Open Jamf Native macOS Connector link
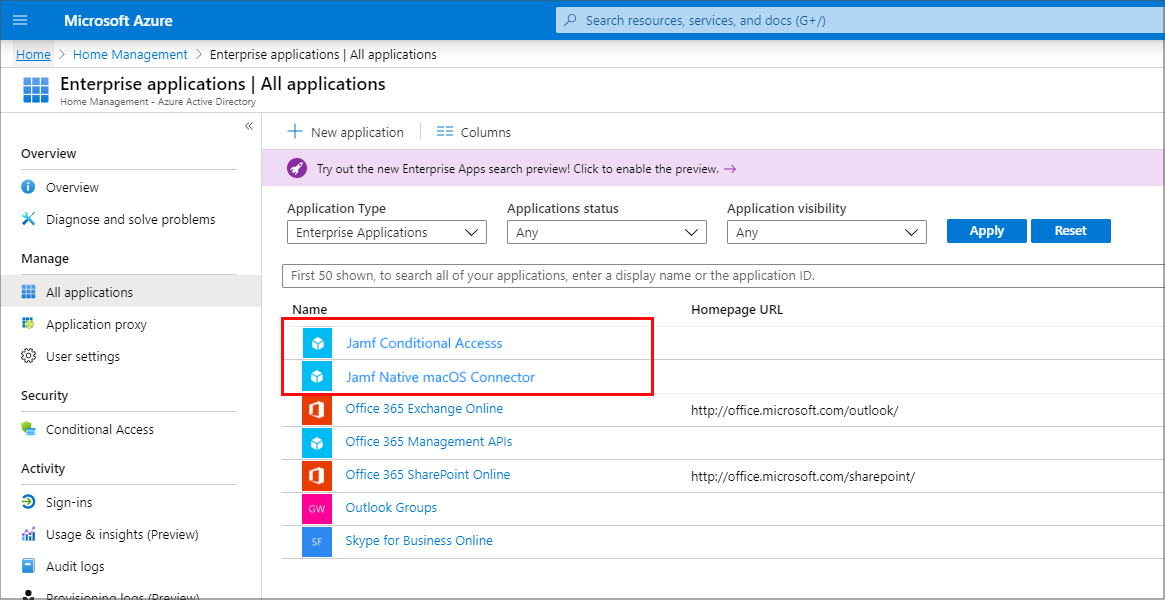Screen dimensions: 1165x600 (441, 377)
